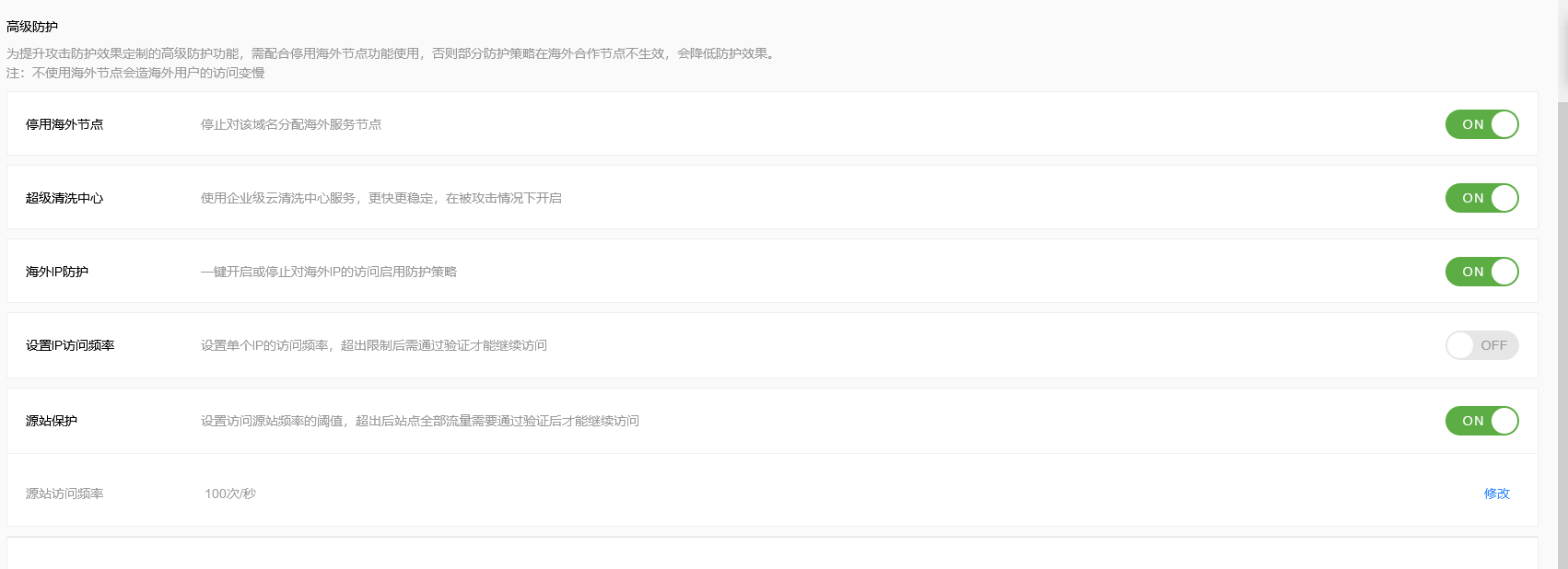Click the 100次/秒 frequency value
1568x569 pixels.
coord(230,494)
